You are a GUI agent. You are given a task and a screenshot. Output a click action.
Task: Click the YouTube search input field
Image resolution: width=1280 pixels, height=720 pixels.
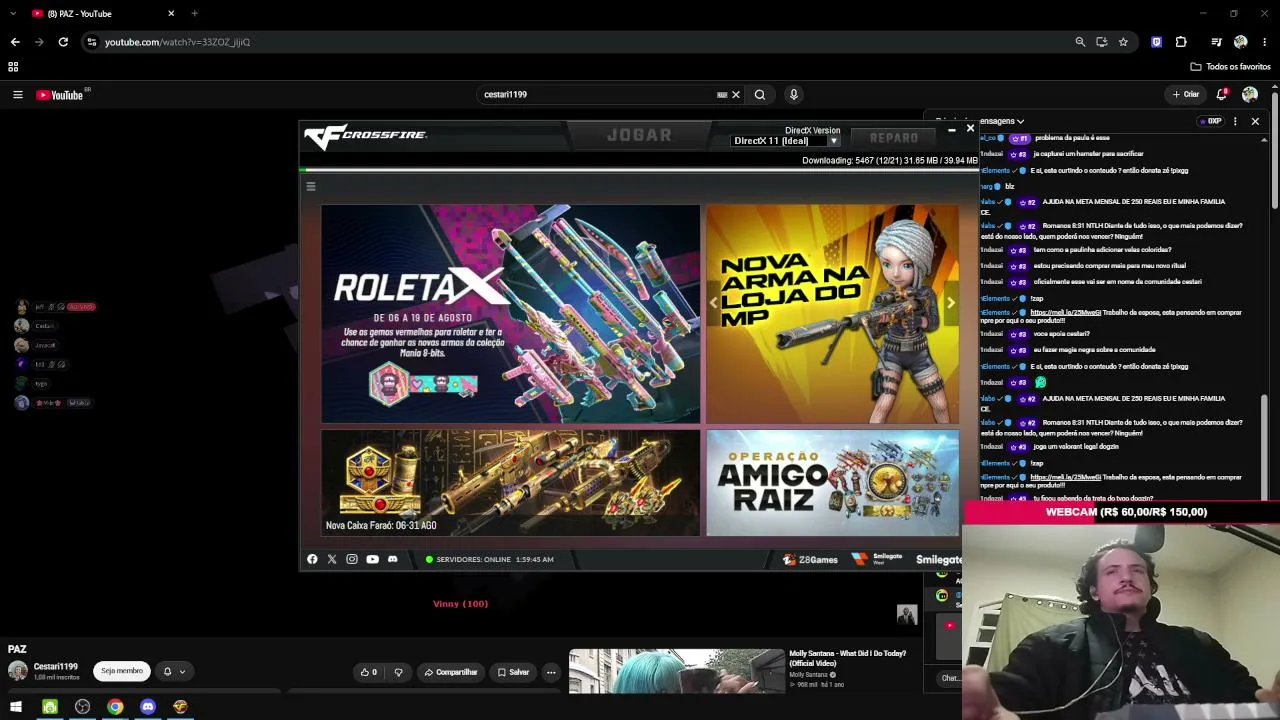pyautogui.click(x=598, y=95)
